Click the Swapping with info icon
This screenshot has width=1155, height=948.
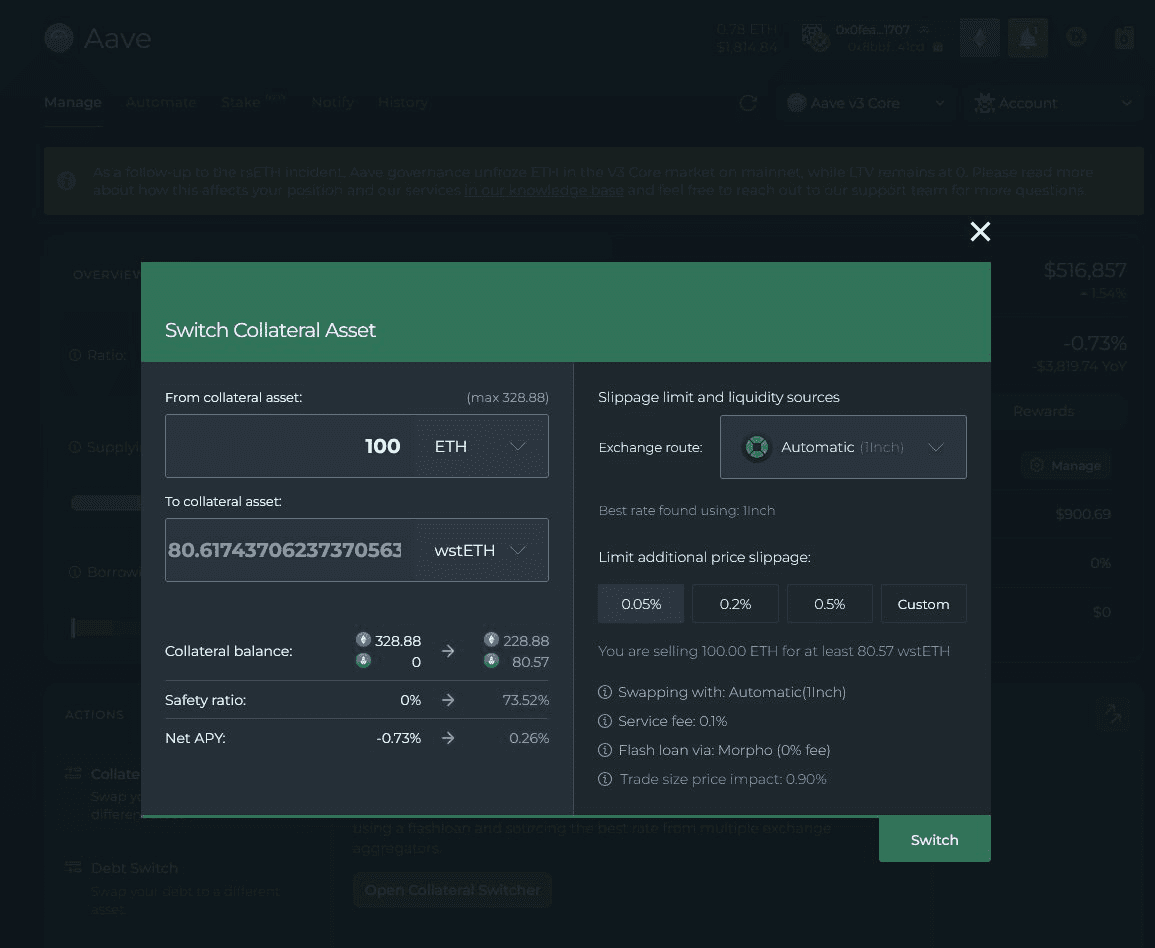click(x=605, y=692)
